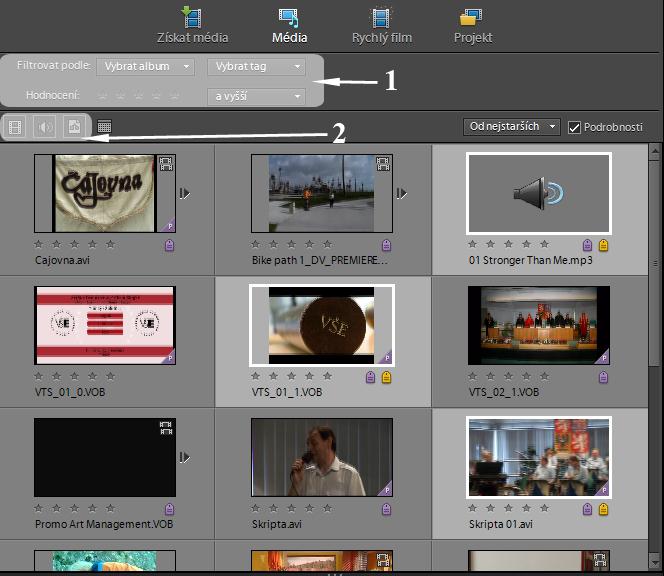Click yellow tag icon under 01 Stronger Than Me.mp3
Image resolution: width=664 pixels, height=576 pixels.
603,245
